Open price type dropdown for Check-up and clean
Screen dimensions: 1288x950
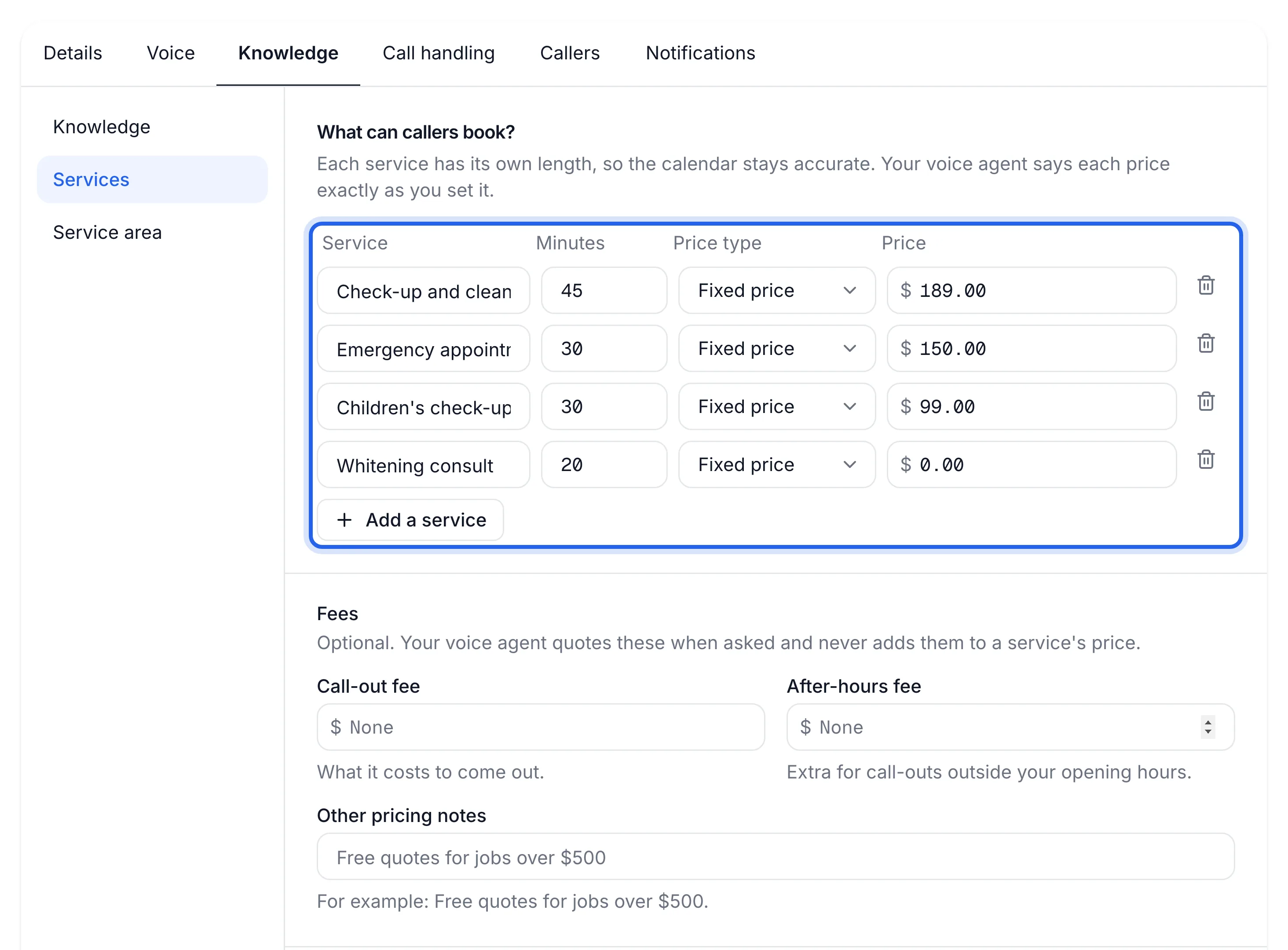pos(777,290)
